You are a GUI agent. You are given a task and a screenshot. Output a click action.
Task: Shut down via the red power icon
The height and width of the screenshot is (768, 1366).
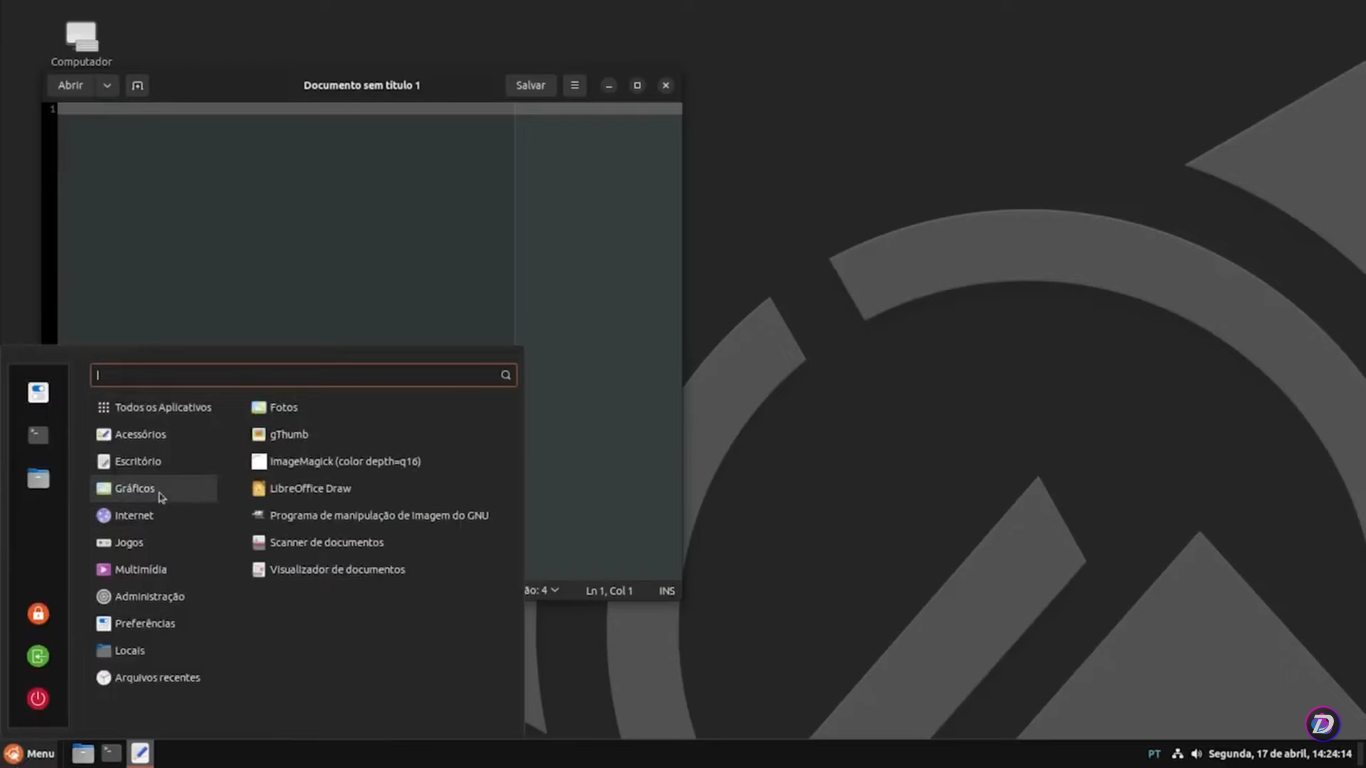38,698
